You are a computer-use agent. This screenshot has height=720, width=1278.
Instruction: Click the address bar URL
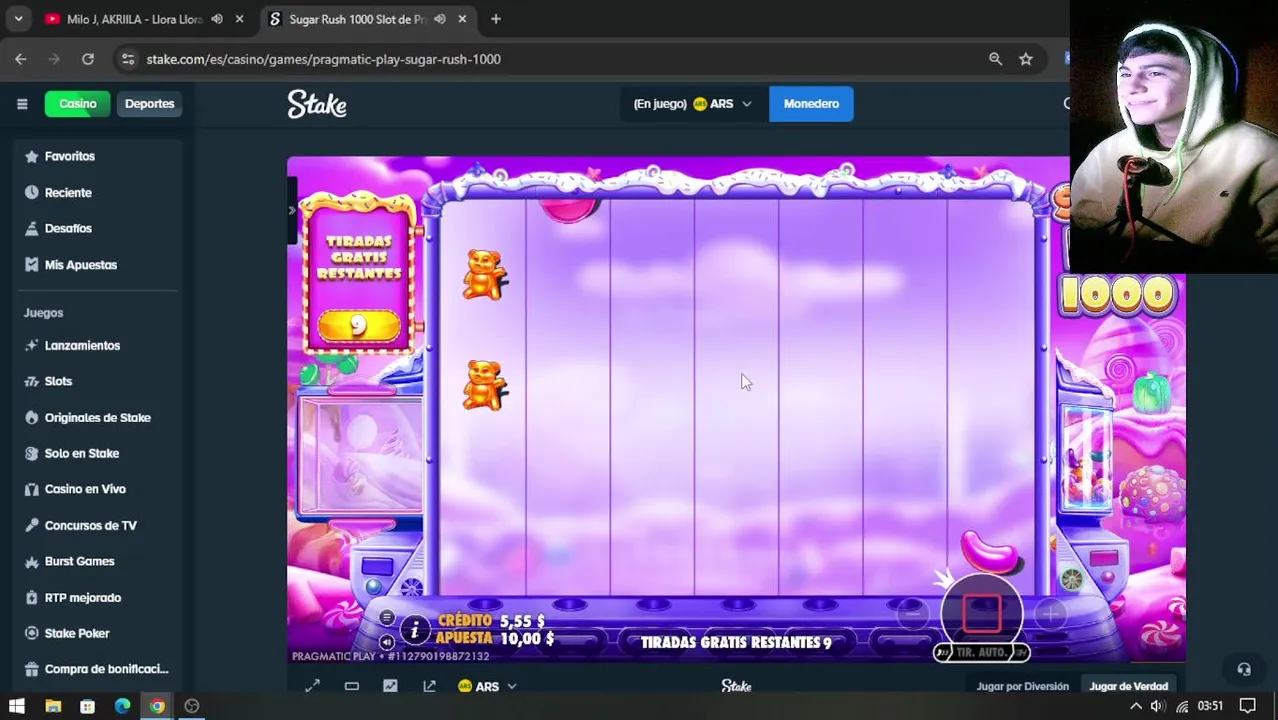click(x=323, y=59)
